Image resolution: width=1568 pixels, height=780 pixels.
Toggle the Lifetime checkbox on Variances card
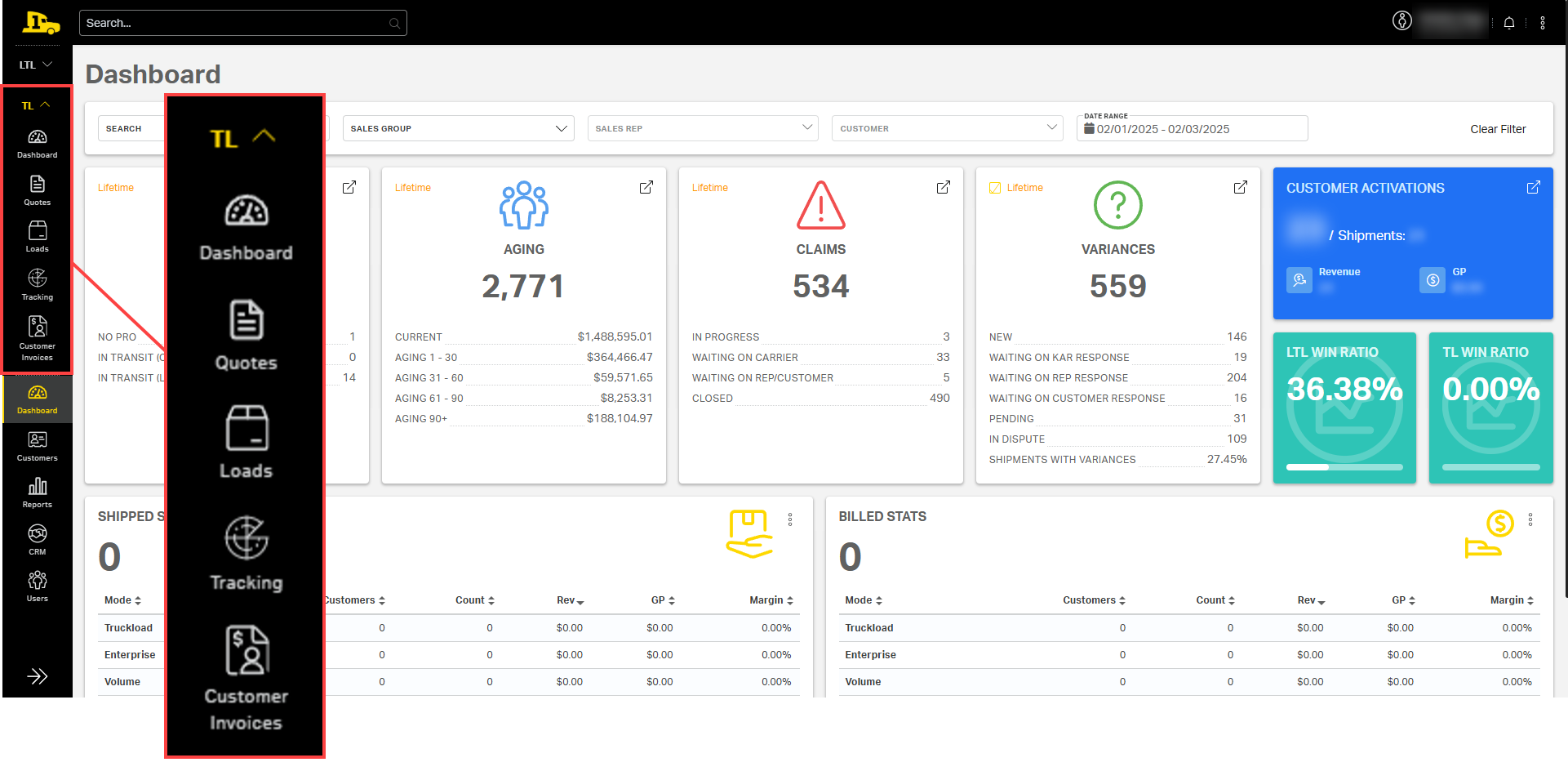(x=995, y=188)
